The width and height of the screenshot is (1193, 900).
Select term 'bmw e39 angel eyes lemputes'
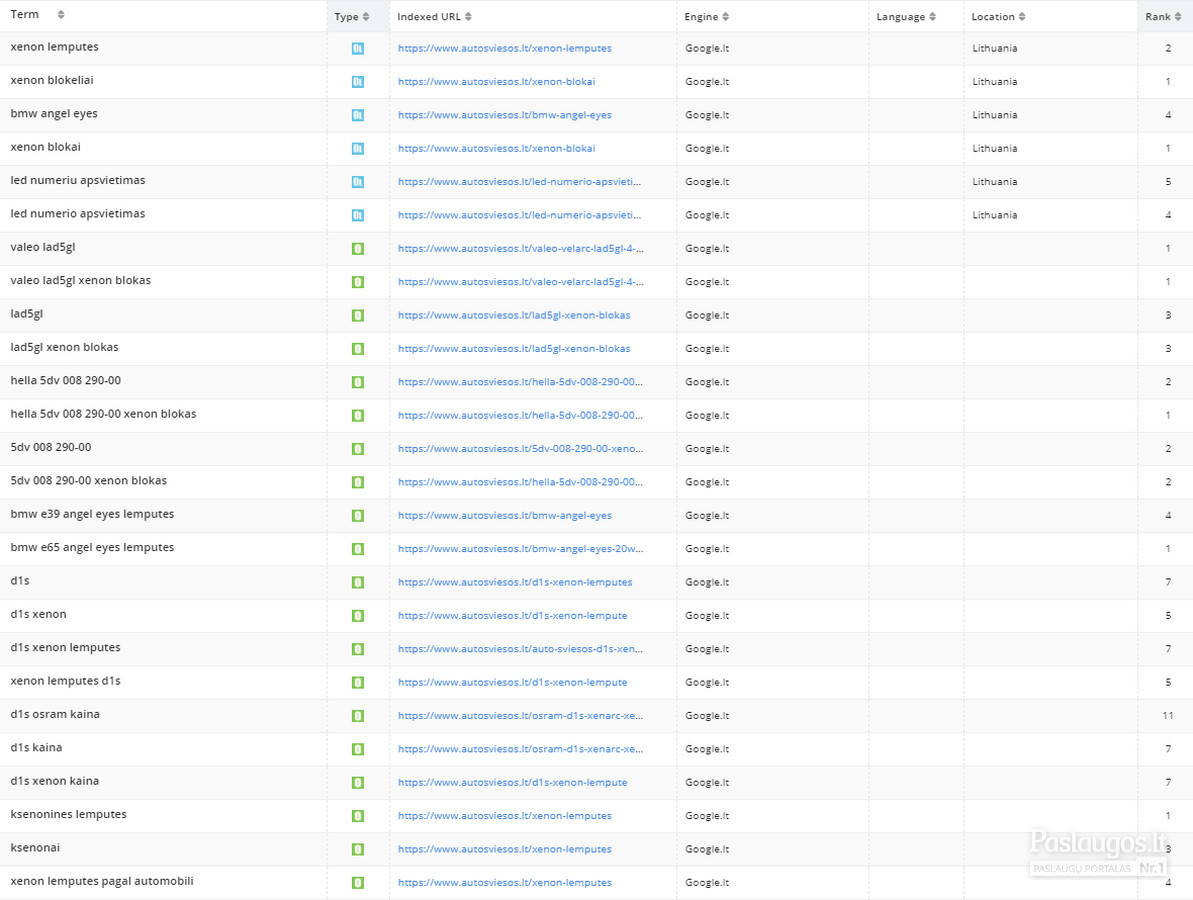click(x=92, y=514)
